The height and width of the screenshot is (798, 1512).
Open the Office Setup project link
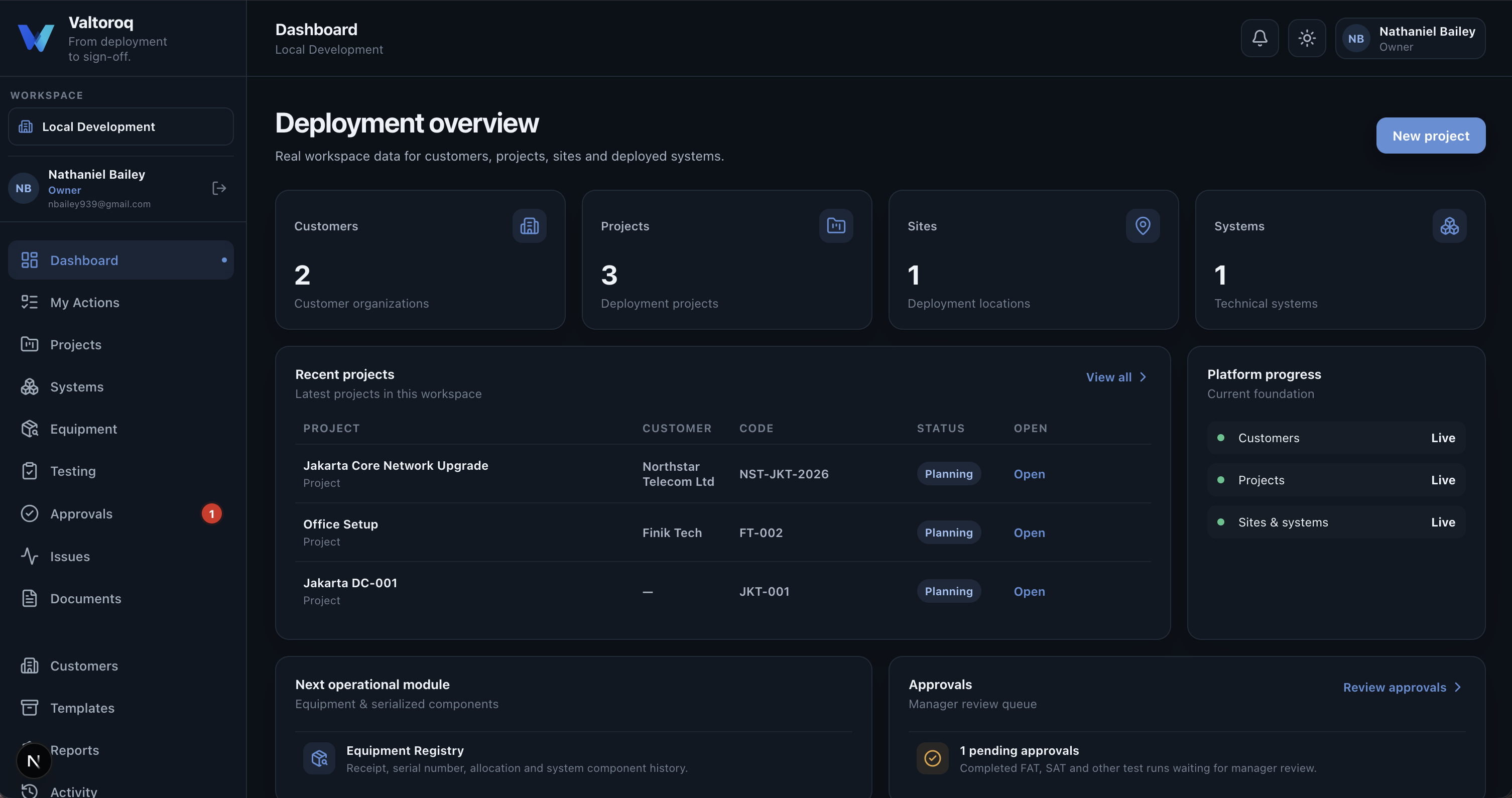click(x=1029, y=533)
